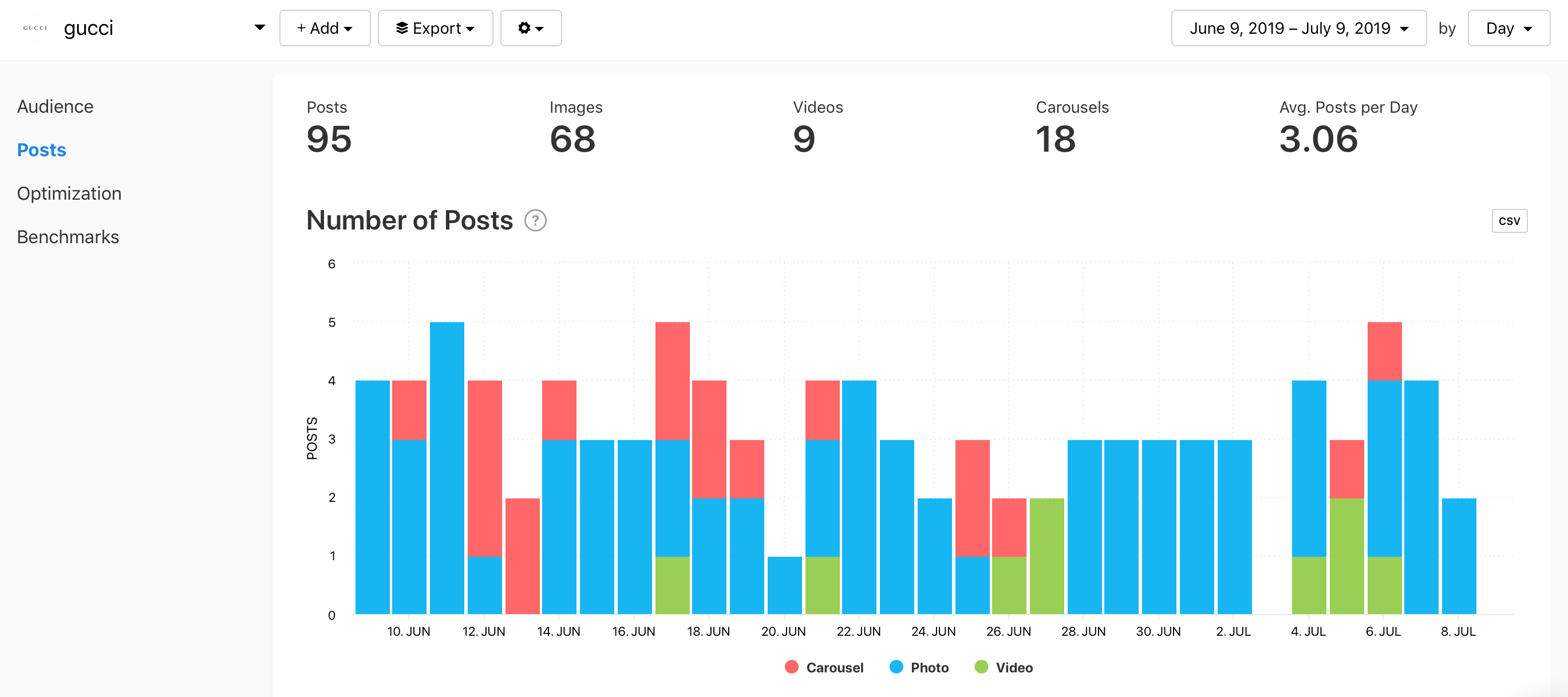Click the 14. JUN axis label
Viewport: 1568px width, 697px height.
point(558,631)
